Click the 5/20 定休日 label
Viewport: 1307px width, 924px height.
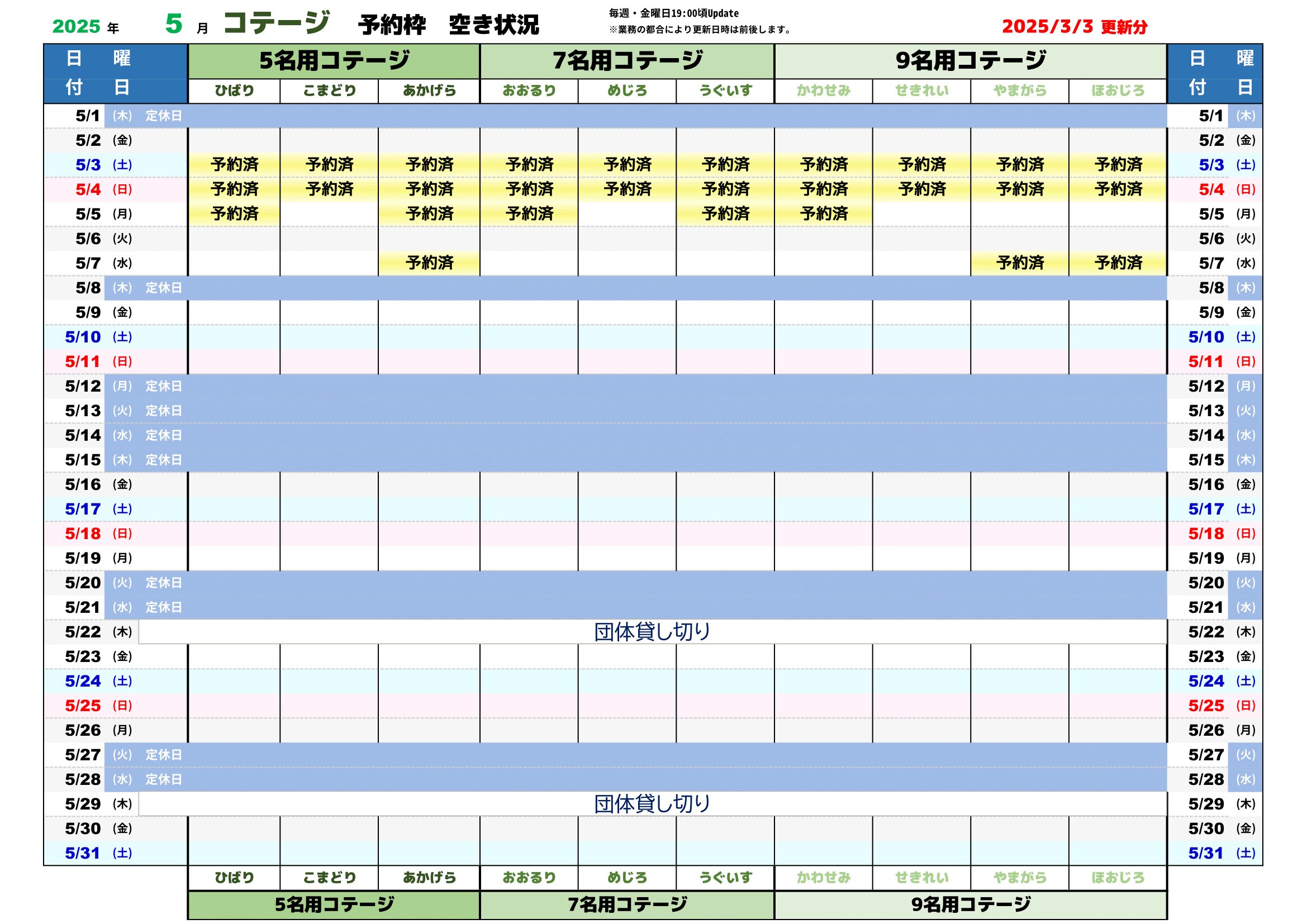point(163,583)
